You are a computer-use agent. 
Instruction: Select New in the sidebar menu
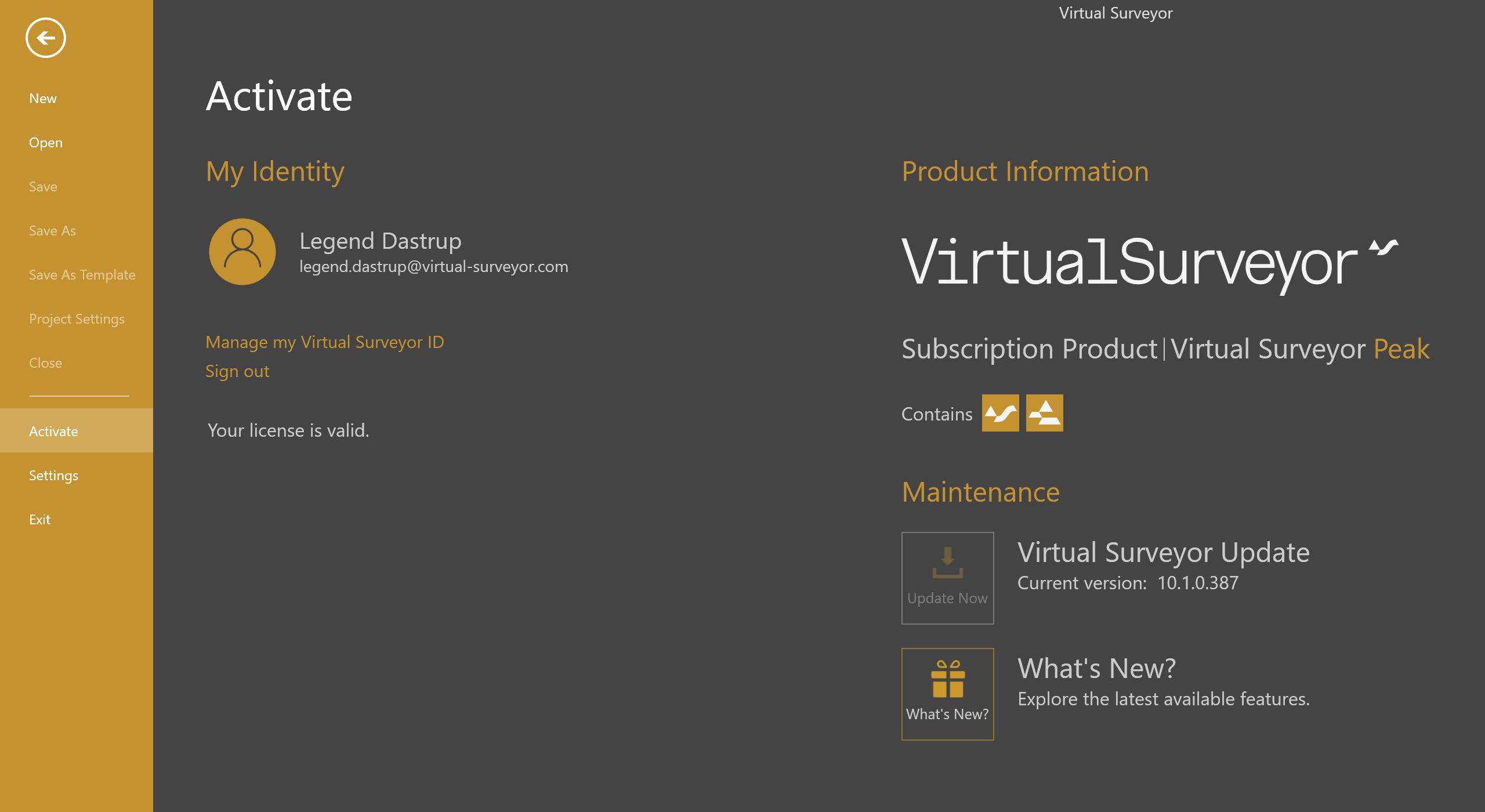(43, 99)
